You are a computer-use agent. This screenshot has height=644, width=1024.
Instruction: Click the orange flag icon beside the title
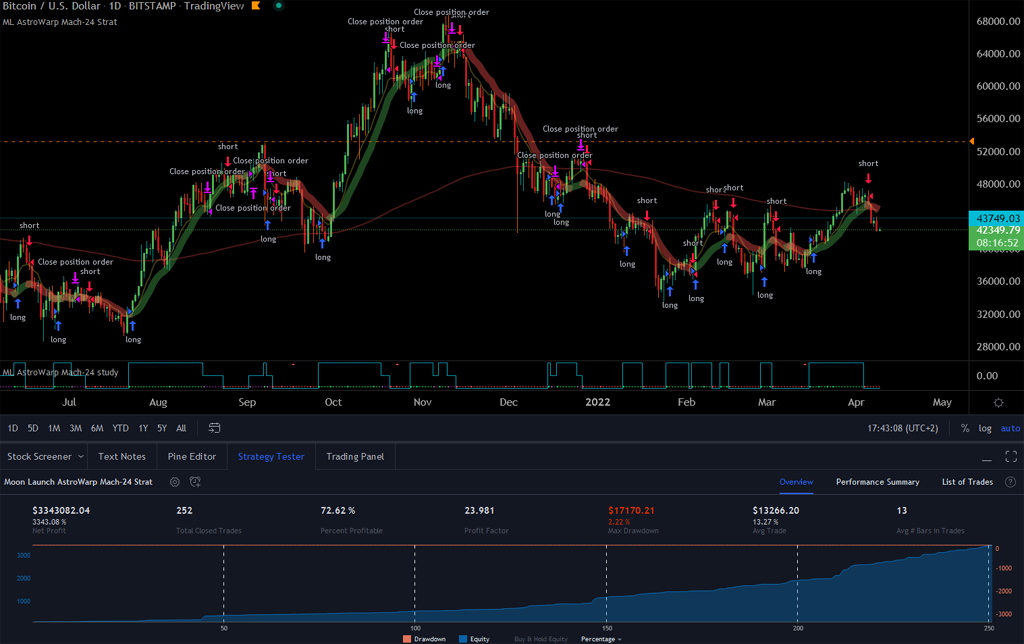click(x=257, y=6)
